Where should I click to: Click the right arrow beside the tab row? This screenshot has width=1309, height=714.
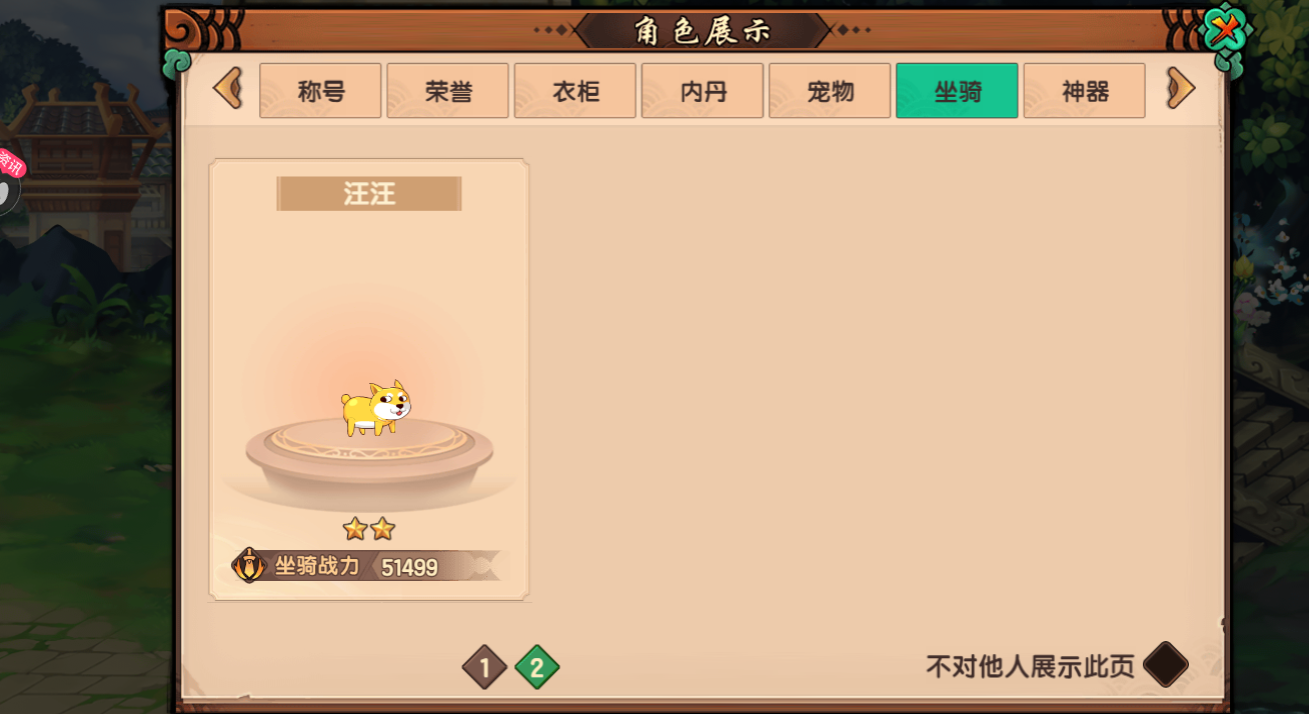[x=1181, y=89]
